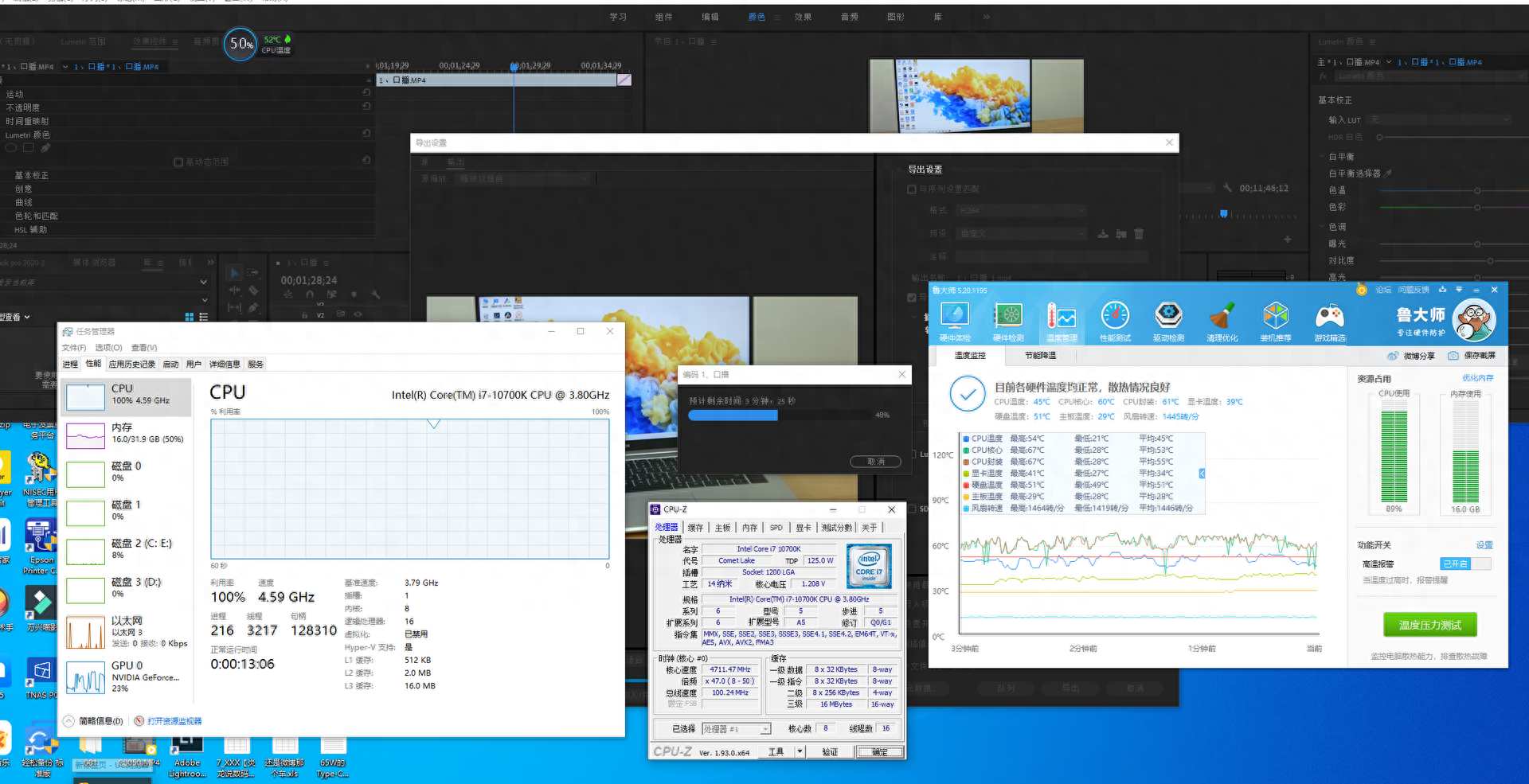Switch to 缓存 tab in CPU-Z
Screen dimensions: 1529x784
tap(695, 528)
